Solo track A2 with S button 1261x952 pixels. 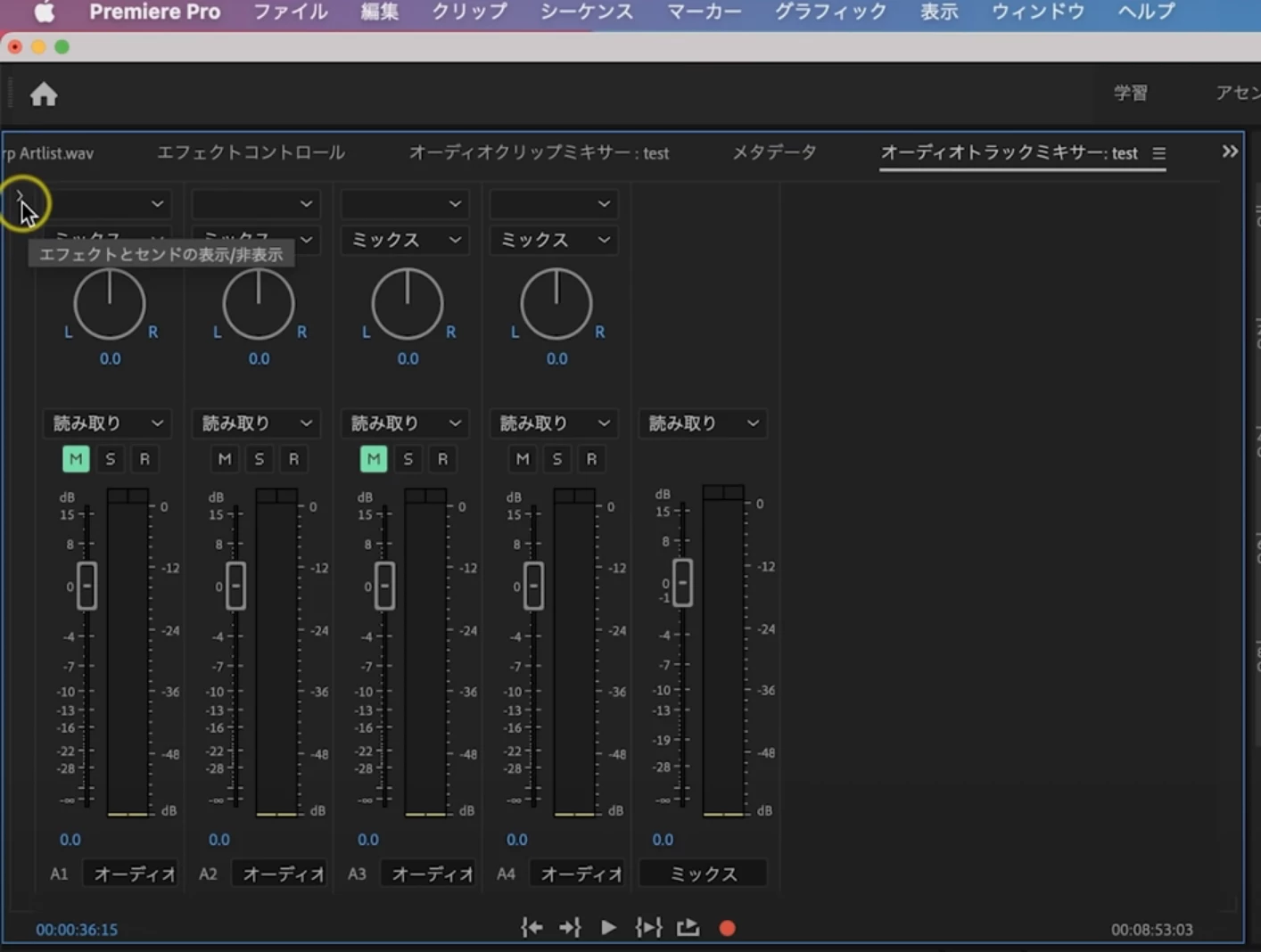(260, 459)
